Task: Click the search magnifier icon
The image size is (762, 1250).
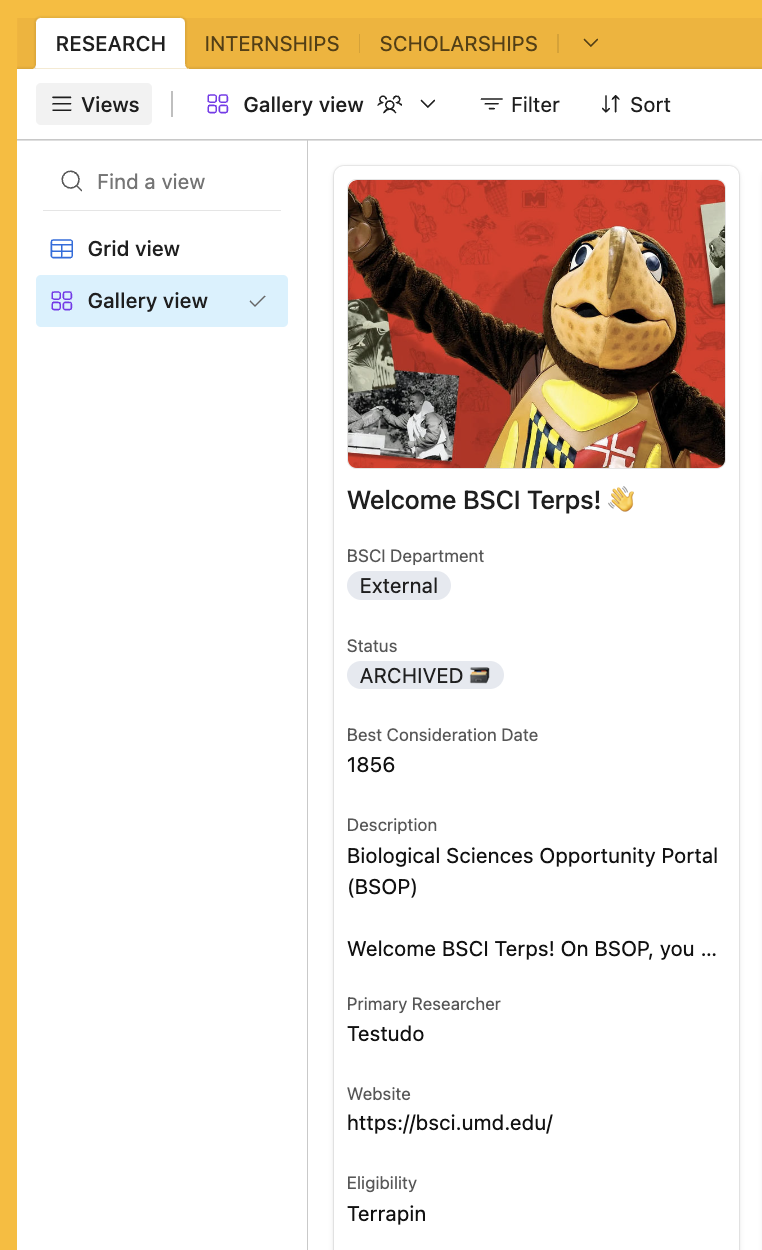Action: pos(72,181)
